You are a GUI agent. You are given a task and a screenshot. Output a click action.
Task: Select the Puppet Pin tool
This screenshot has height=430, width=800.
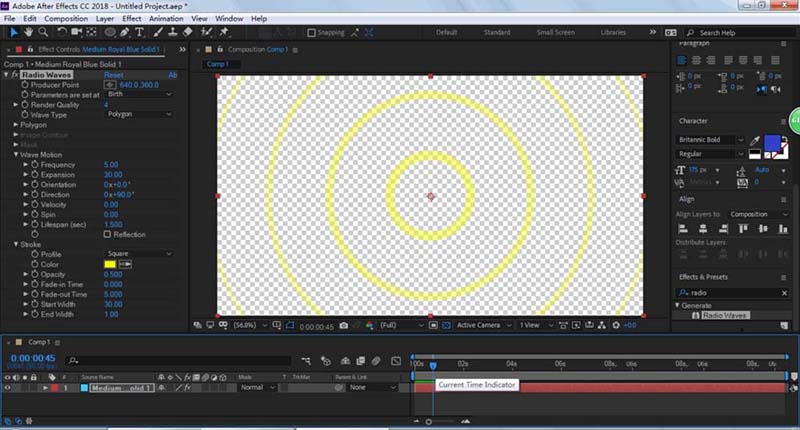223,32
